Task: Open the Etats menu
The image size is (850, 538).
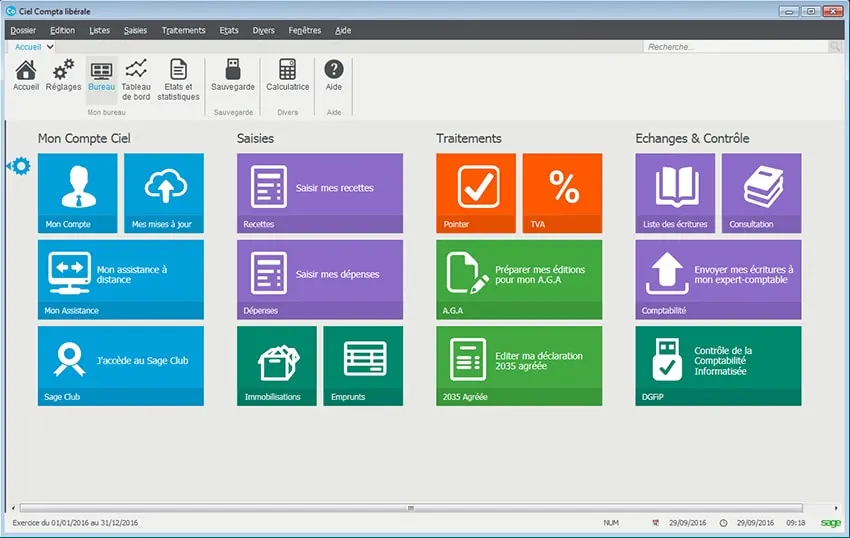Action: (x=229, y=30)
